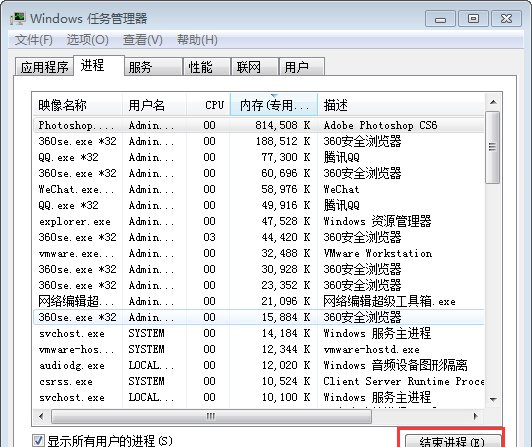Viewport: 532px width, 447px height.
Task: Click vertical scrollbar down arrow
Action: 493,399
